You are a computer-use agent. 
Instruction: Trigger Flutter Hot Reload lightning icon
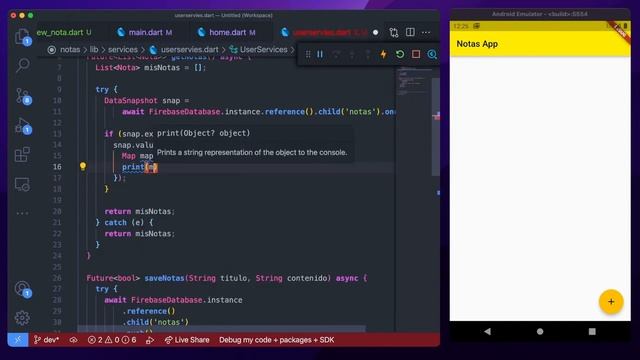coord(383,54)
